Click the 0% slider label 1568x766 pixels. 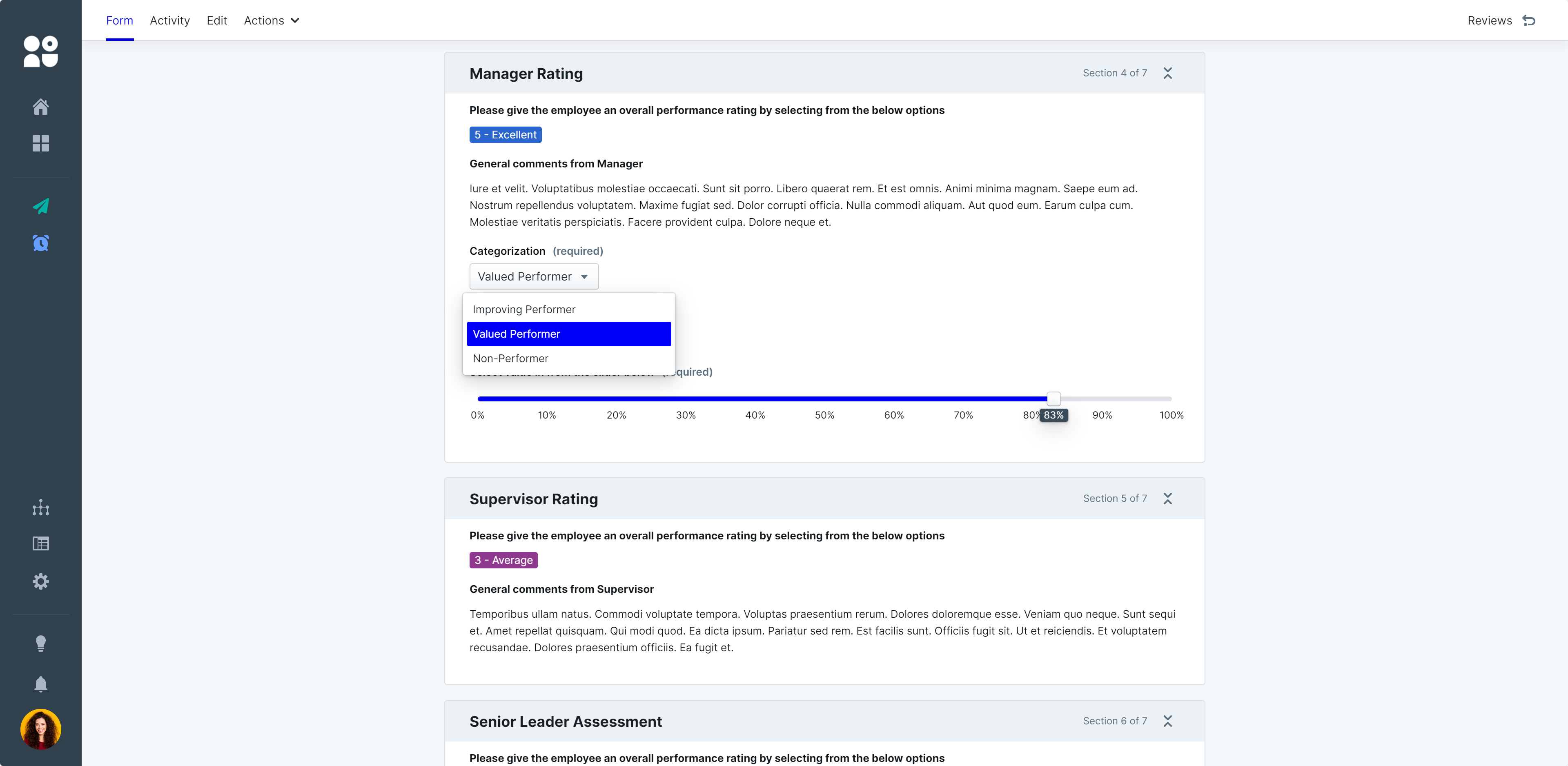(x=477, y=415)
